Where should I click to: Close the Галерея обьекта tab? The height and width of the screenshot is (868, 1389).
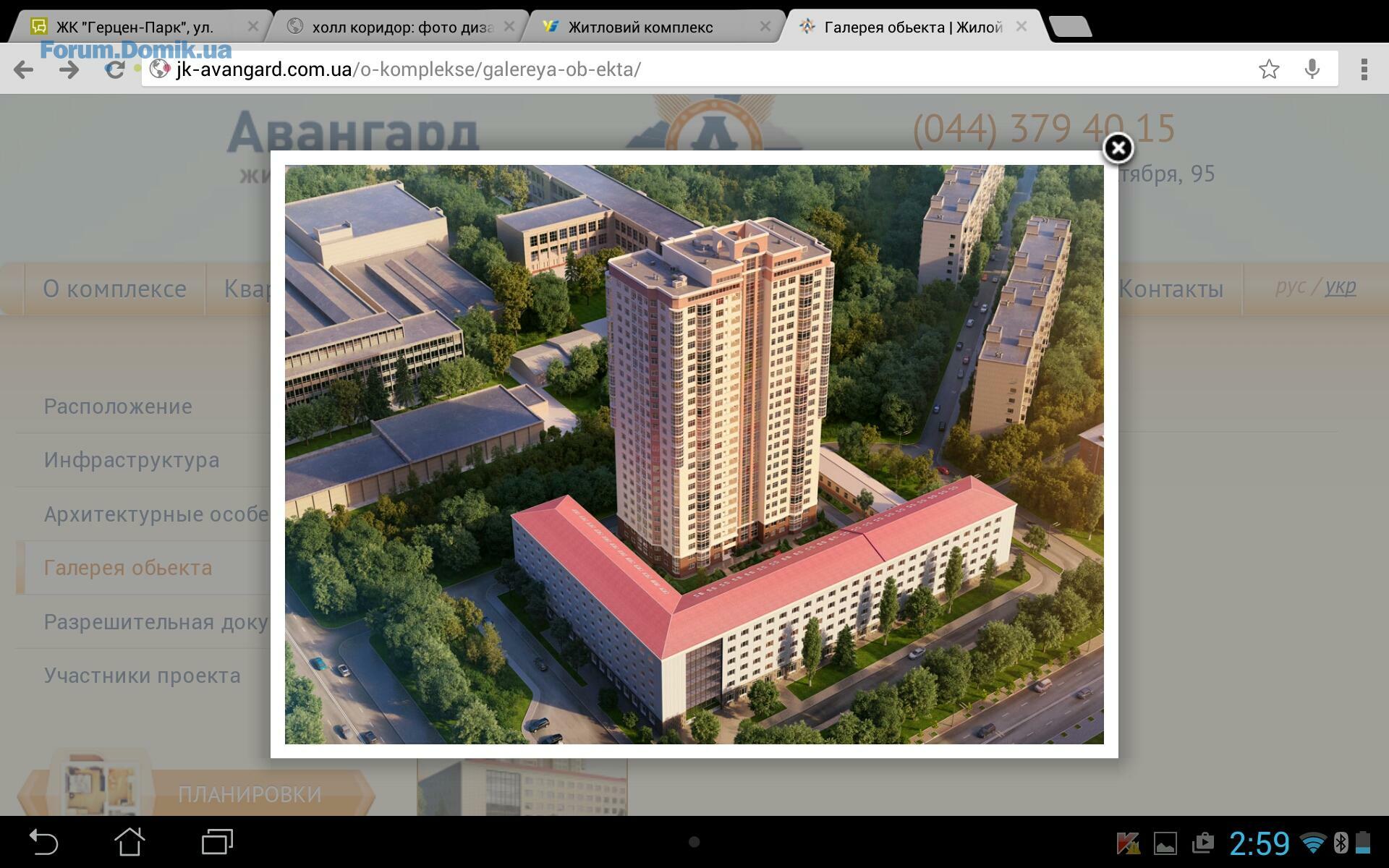1021,27
